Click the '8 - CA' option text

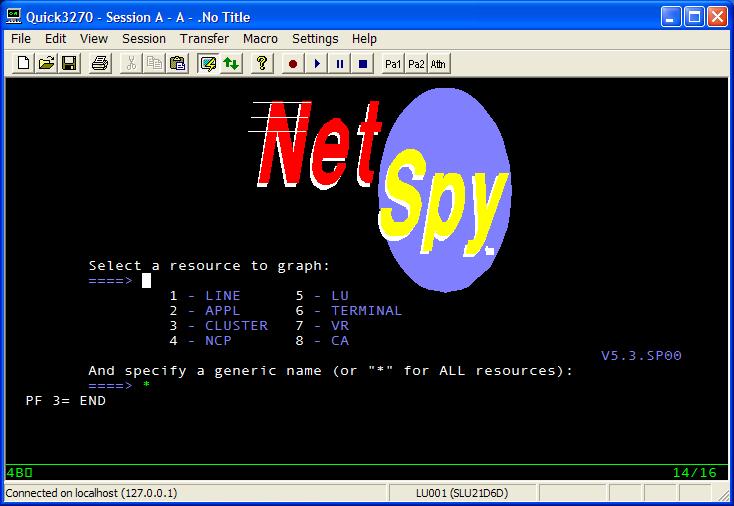[x=322, y=340]
